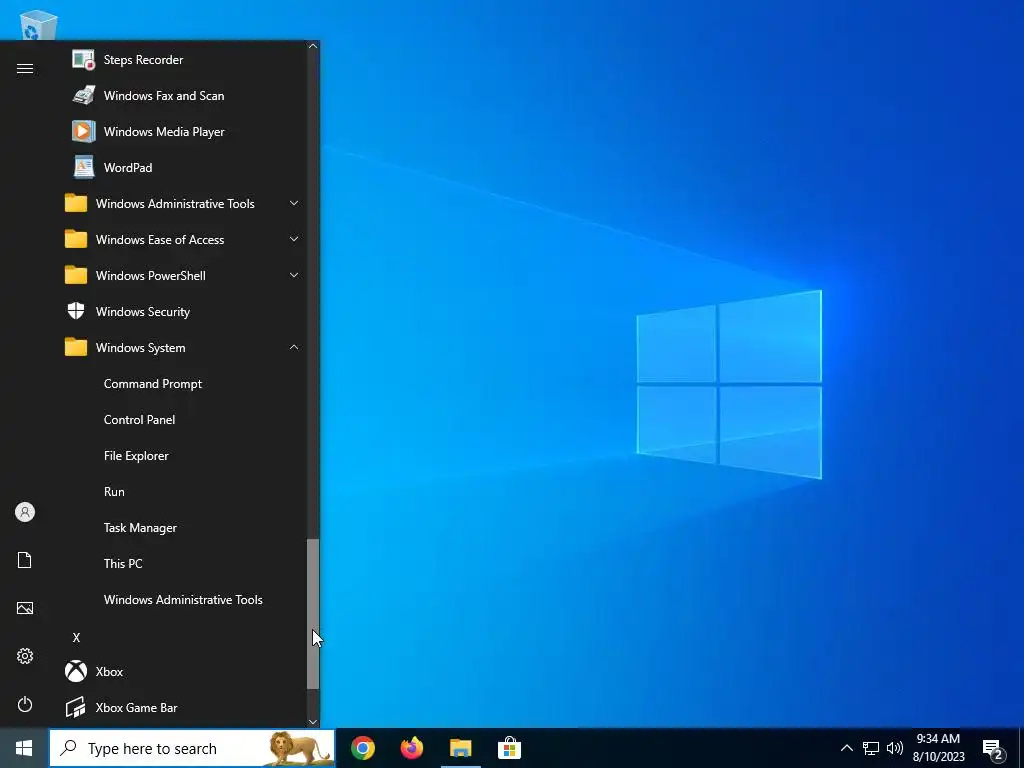This screenshot has width=1024, height=768.
Task: Open user account icon in Start sidebar
Action: tap(25, 512)
